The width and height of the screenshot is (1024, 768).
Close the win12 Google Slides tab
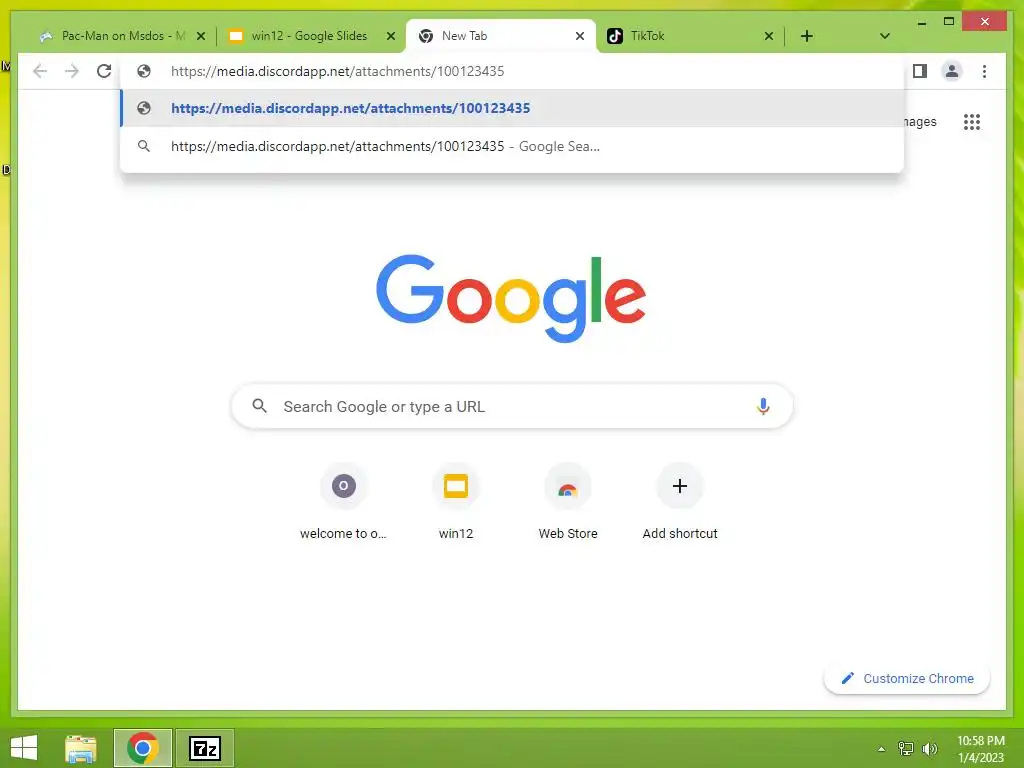point(391,36)
